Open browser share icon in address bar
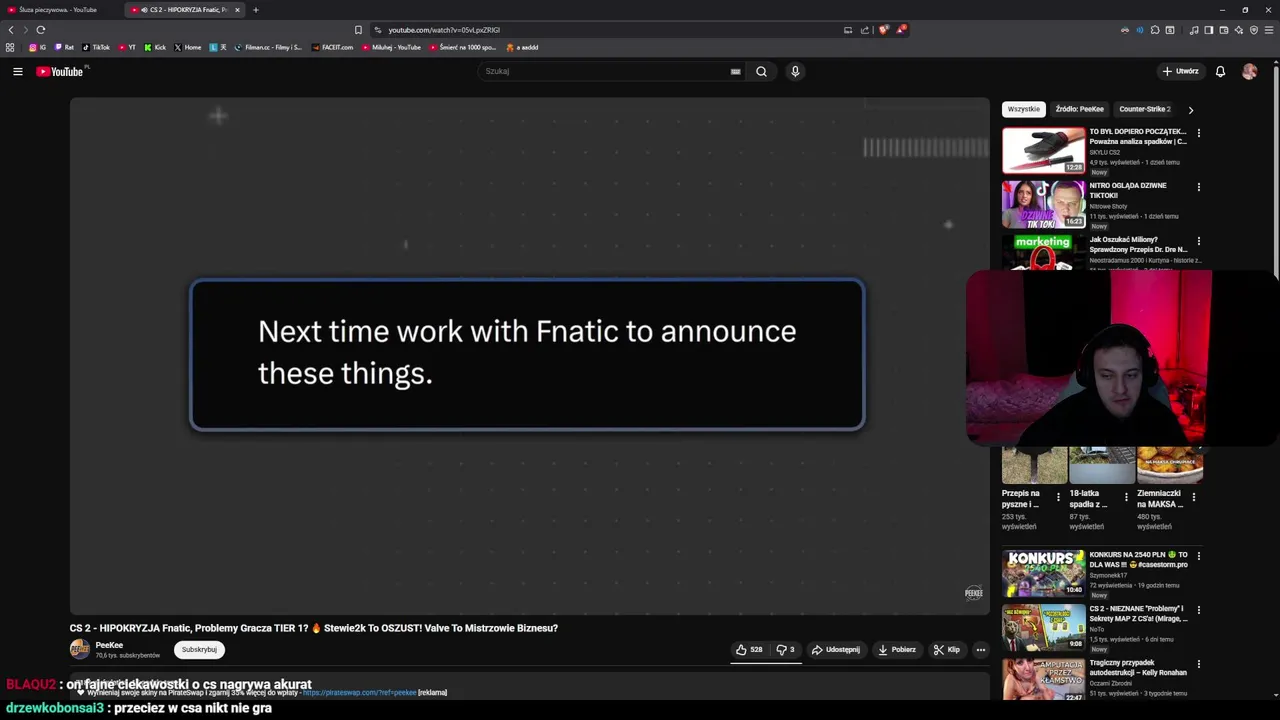 [865, 30]
